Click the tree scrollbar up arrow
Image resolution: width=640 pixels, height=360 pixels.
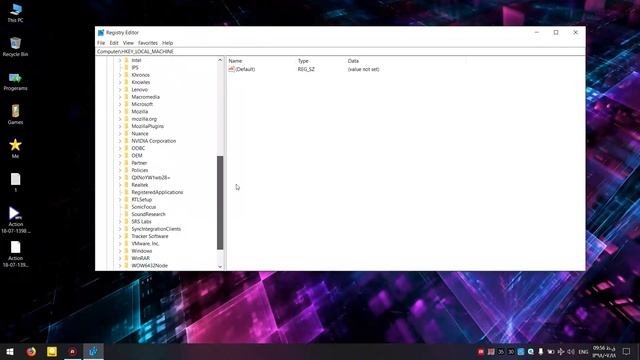pyautogui.click(x=220, y=60)
